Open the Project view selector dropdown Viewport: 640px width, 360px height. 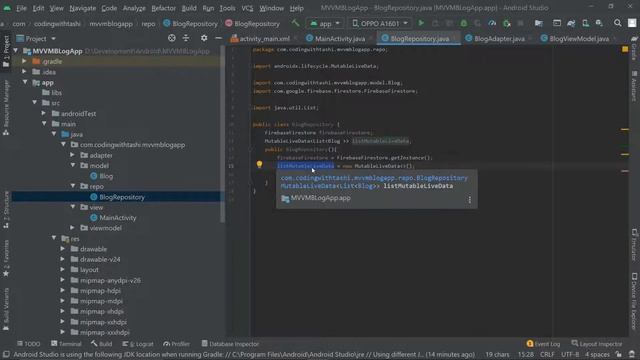36,38
